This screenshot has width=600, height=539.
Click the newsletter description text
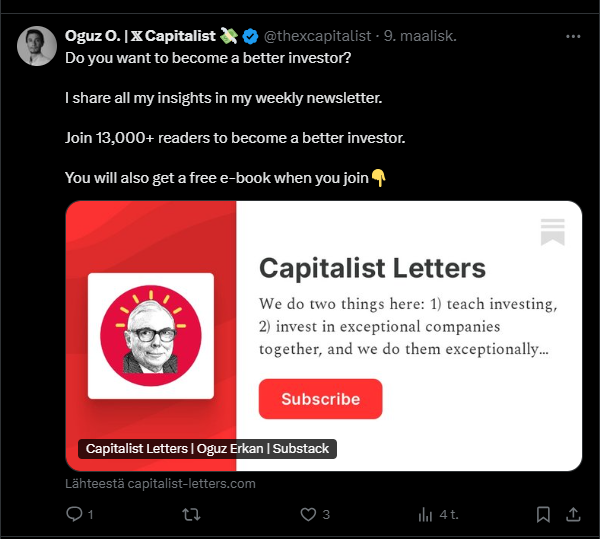point(408,326)
